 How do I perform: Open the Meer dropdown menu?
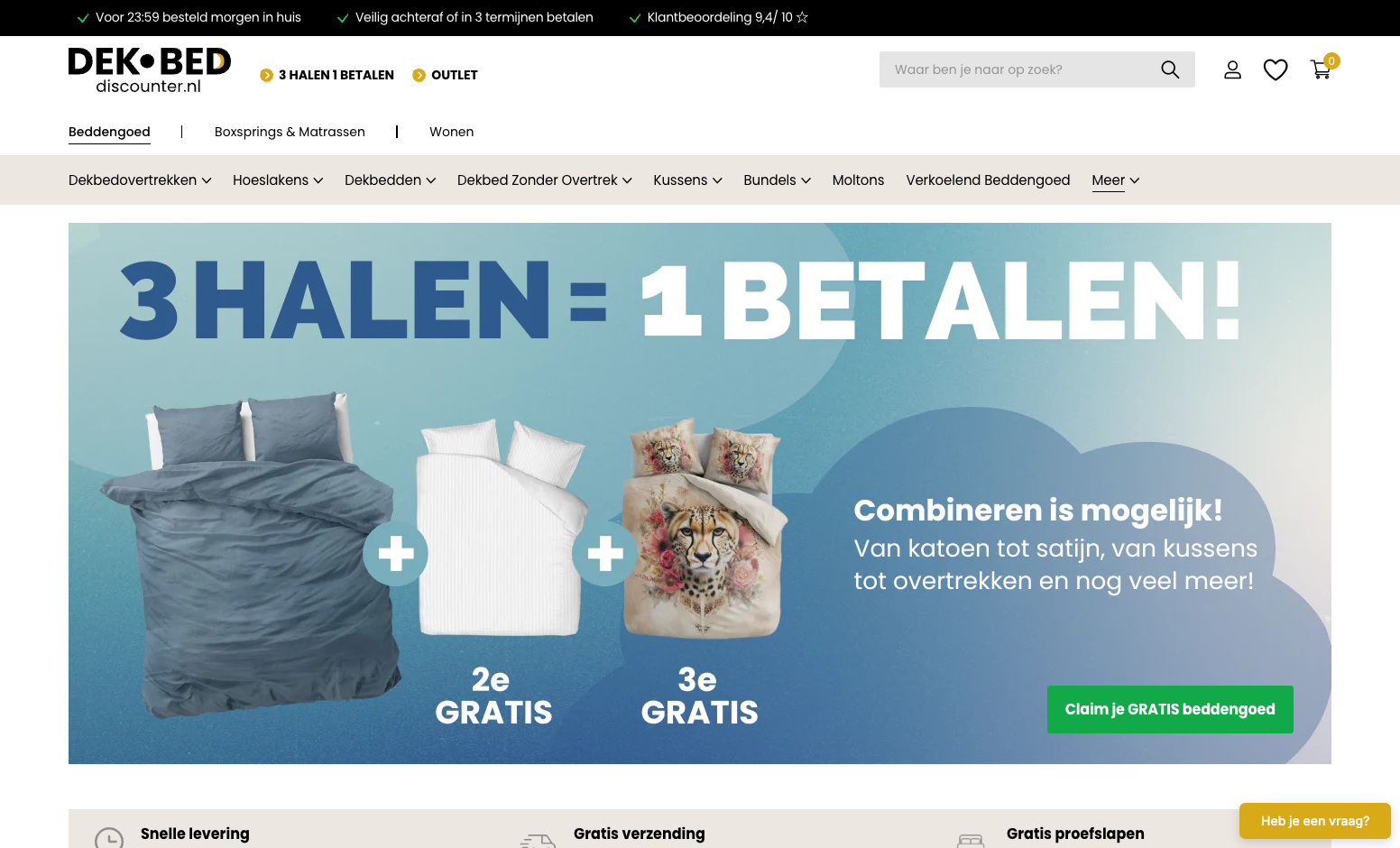click(x=1116, y=180)
